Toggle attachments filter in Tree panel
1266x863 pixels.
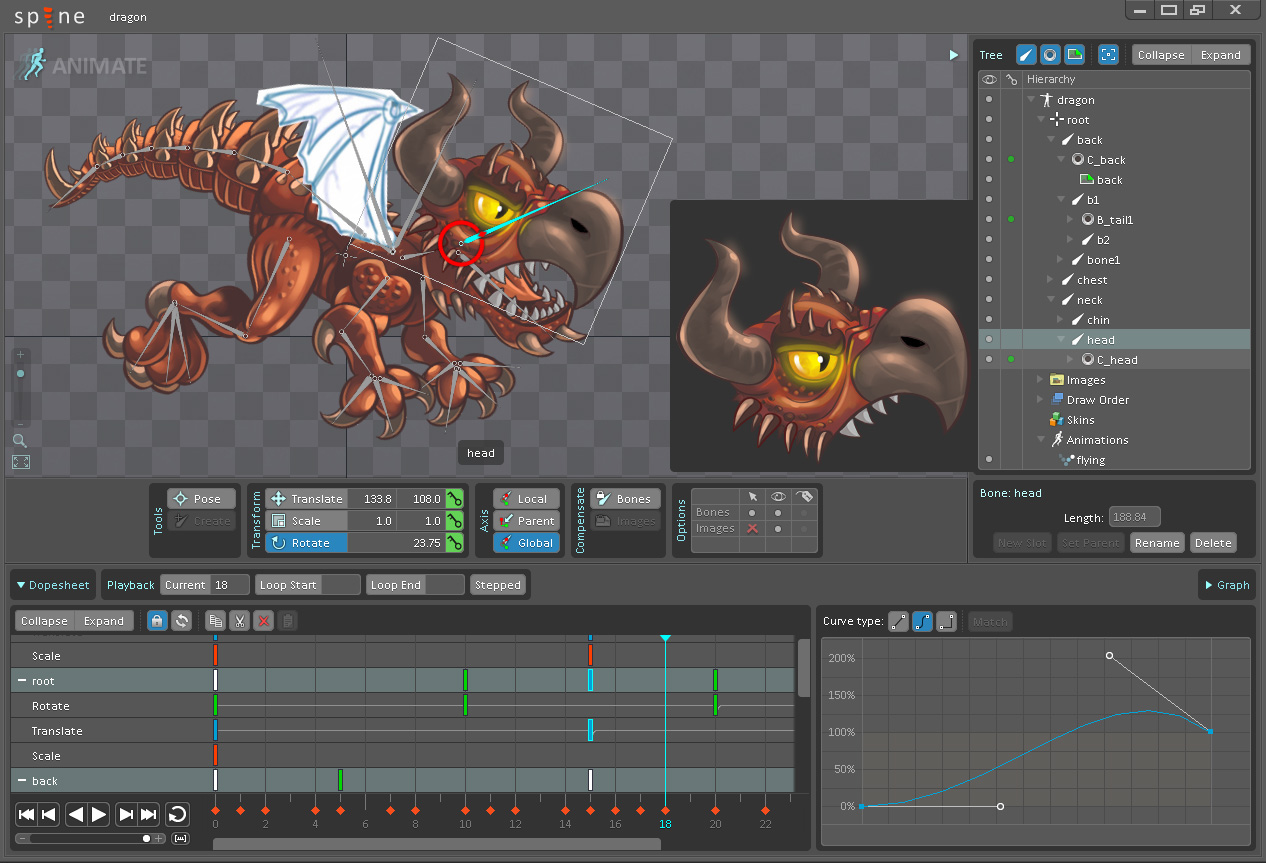[x=1074, y=55]
